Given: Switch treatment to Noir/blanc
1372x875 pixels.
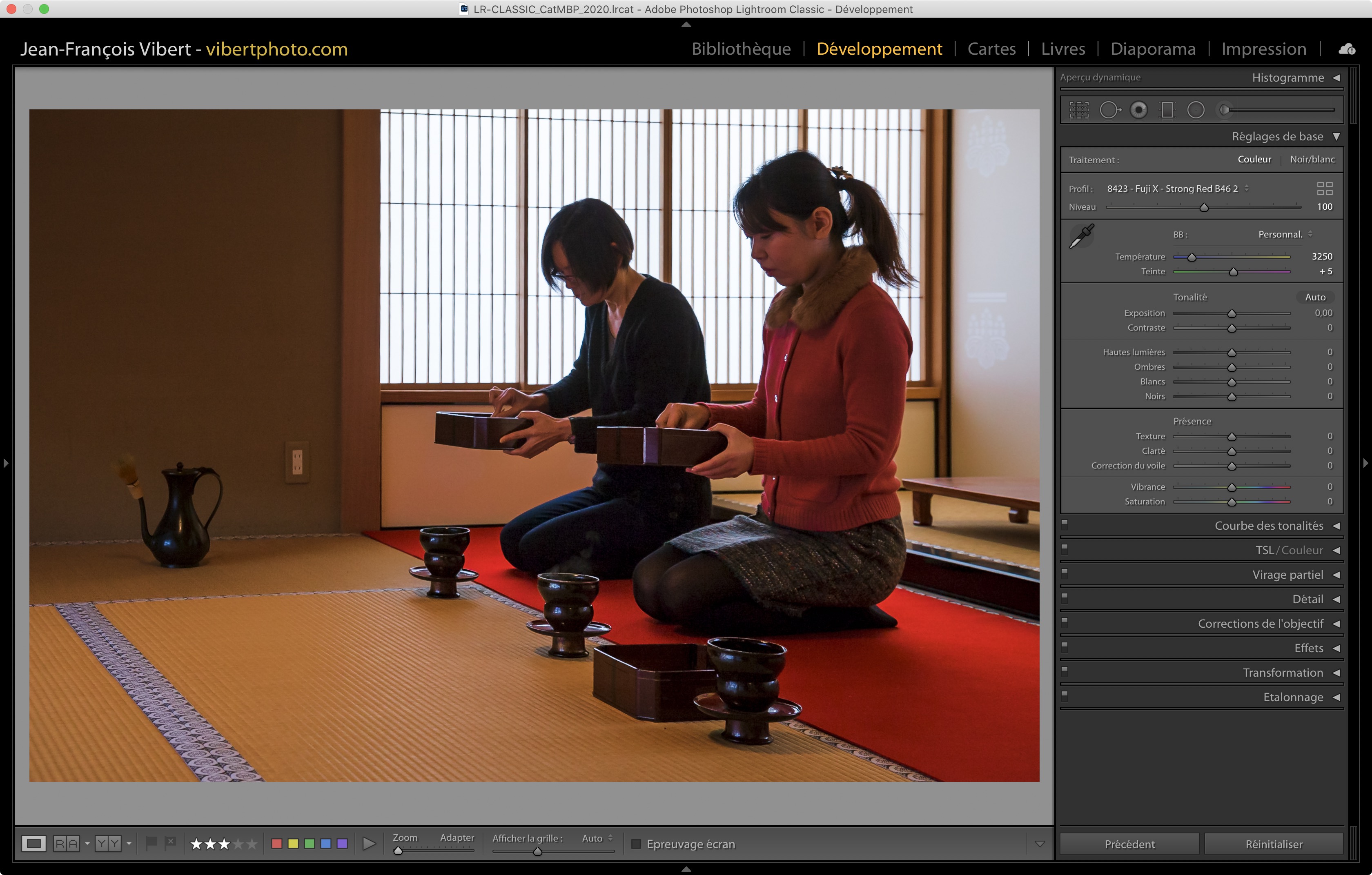Looking at the screenshot, I should pos(1312,160).
